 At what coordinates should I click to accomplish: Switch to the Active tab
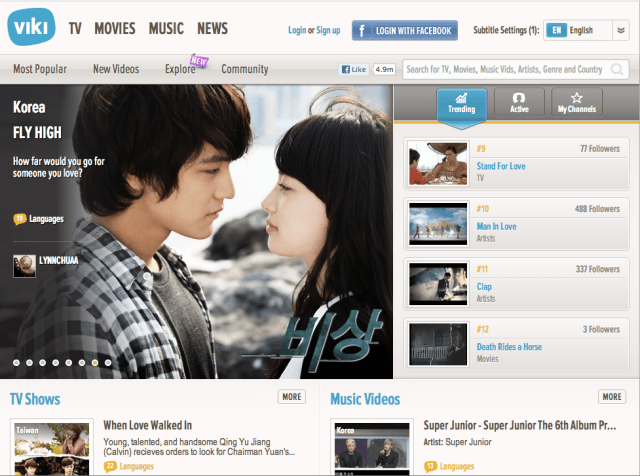point(519,103)
